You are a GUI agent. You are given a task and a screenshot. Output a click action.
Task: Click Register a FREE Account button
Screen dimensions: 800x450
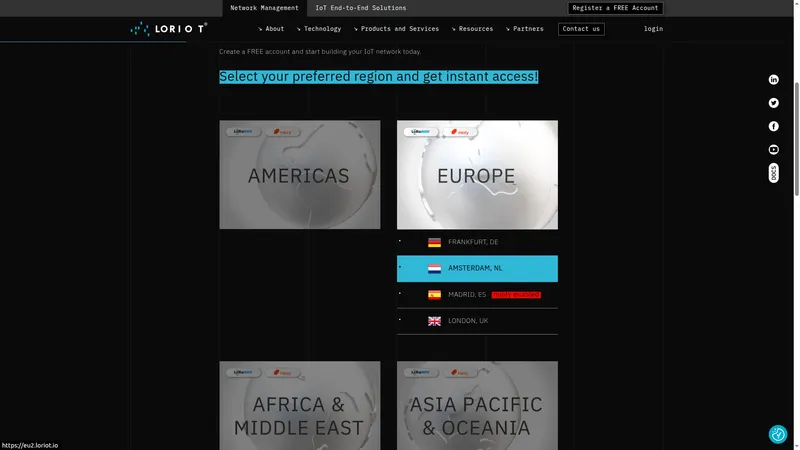(615, 8)
